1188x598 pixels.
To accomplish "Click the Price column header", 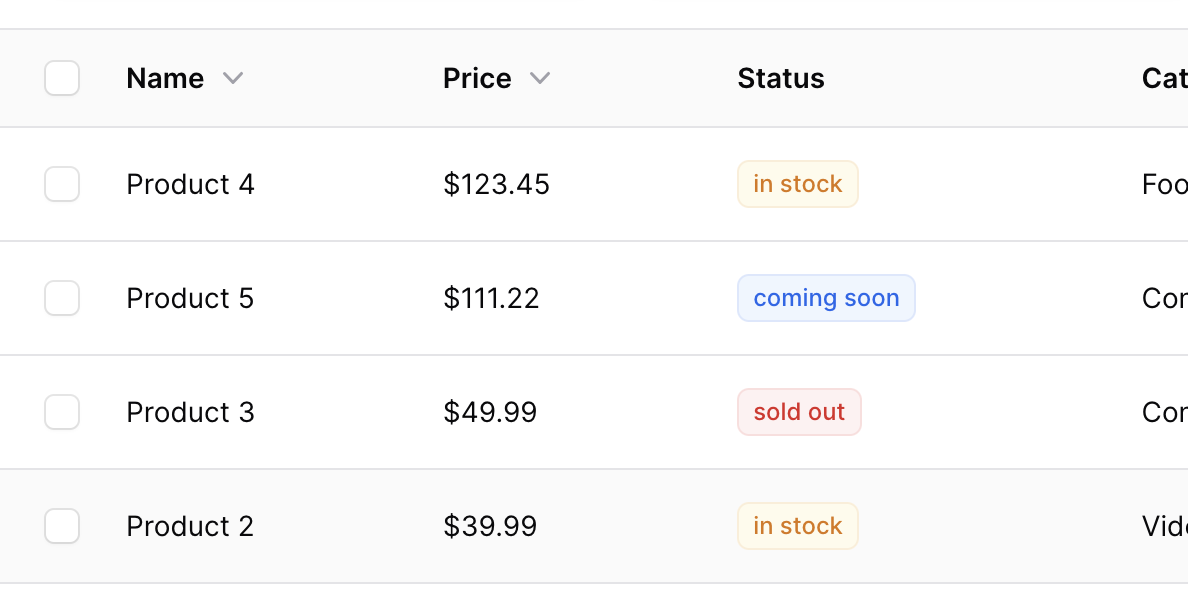I will click(x=477, y=78).
